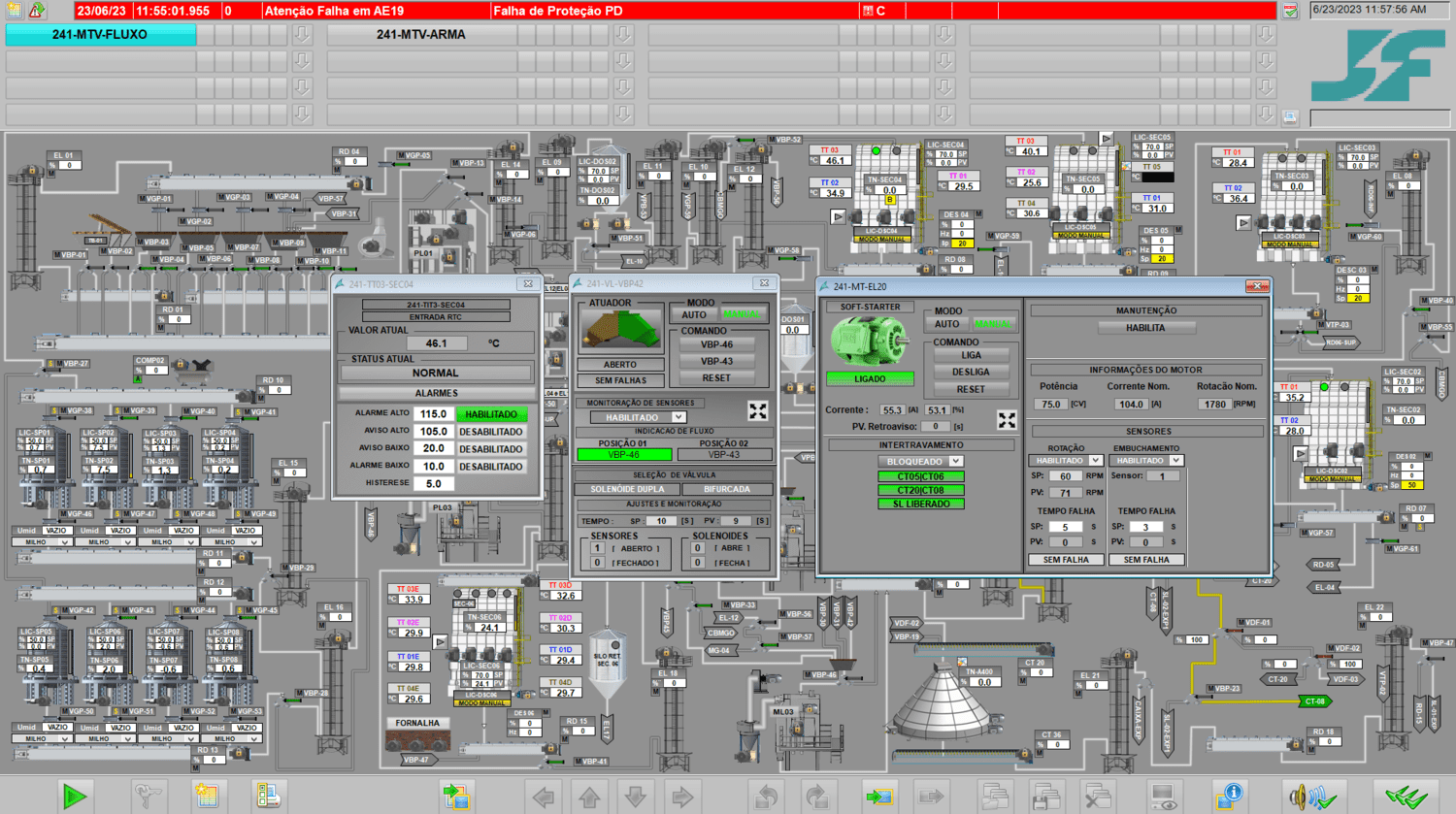Toggle AVISO ALTO DESABILITADO state
The width and height of the screenshot is (1456, 814).
coord(491,432)
